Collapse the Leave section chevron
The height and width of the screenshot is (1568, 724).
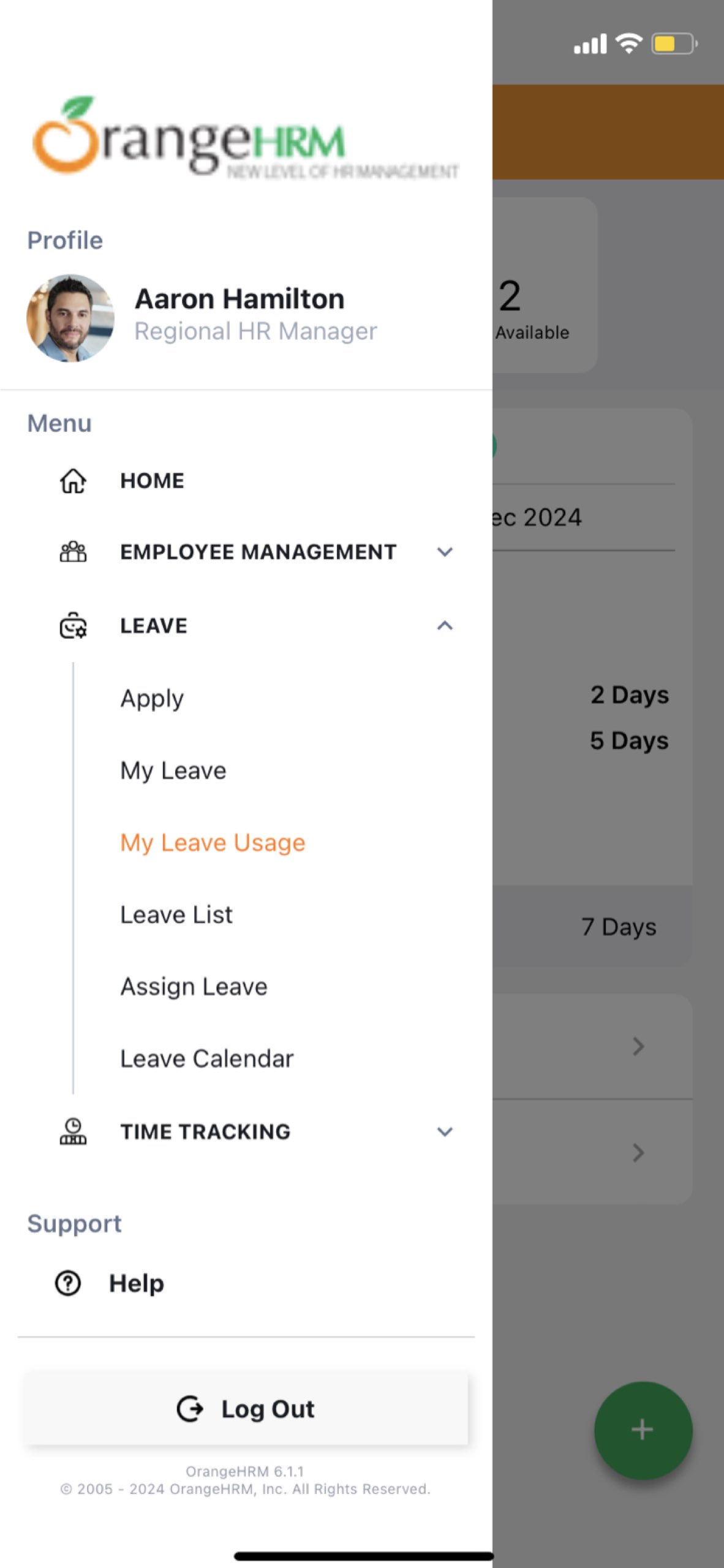click(445, 626)
